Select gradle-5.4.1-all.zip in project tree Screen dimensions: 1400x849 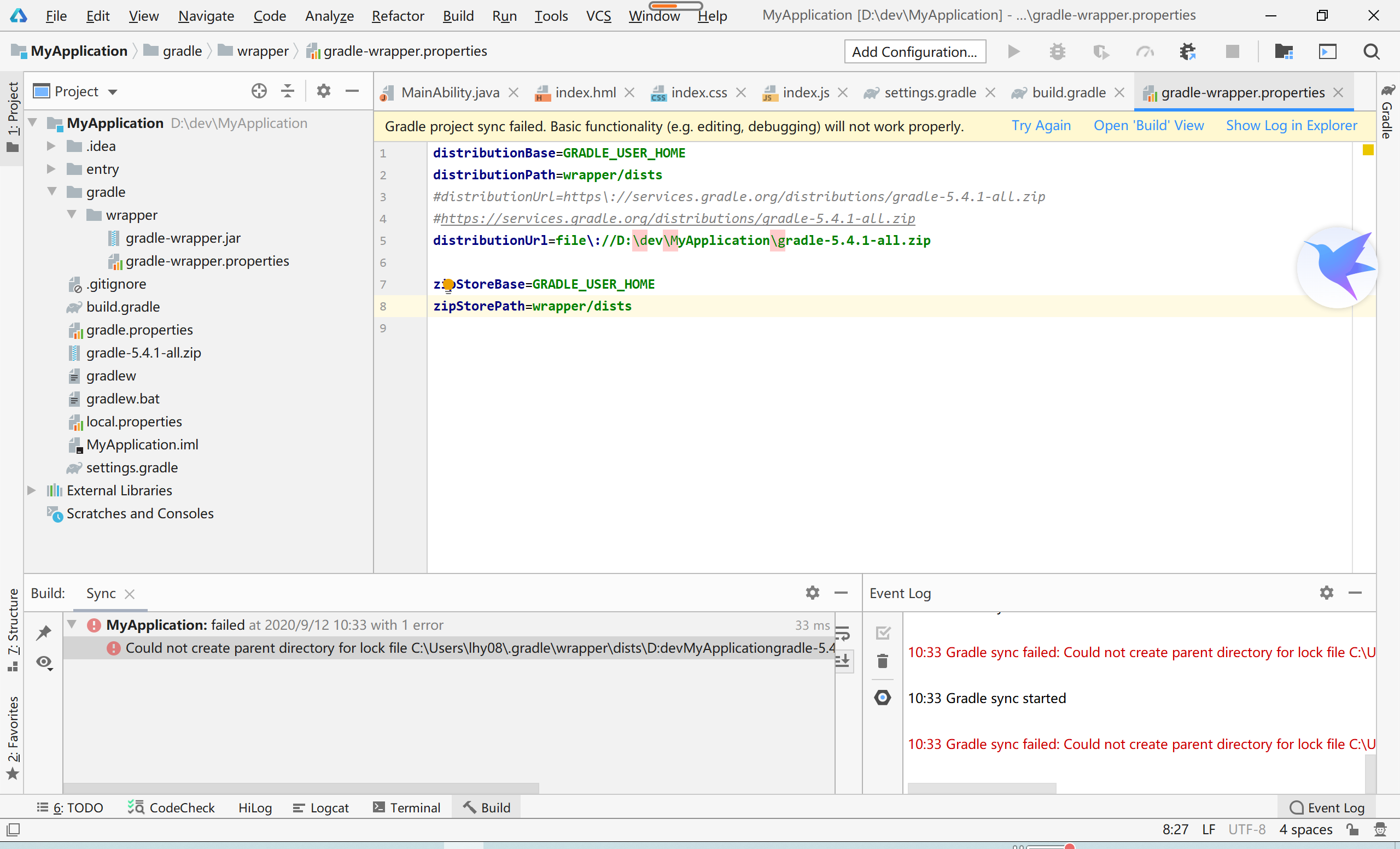click(x=143, y=353)
